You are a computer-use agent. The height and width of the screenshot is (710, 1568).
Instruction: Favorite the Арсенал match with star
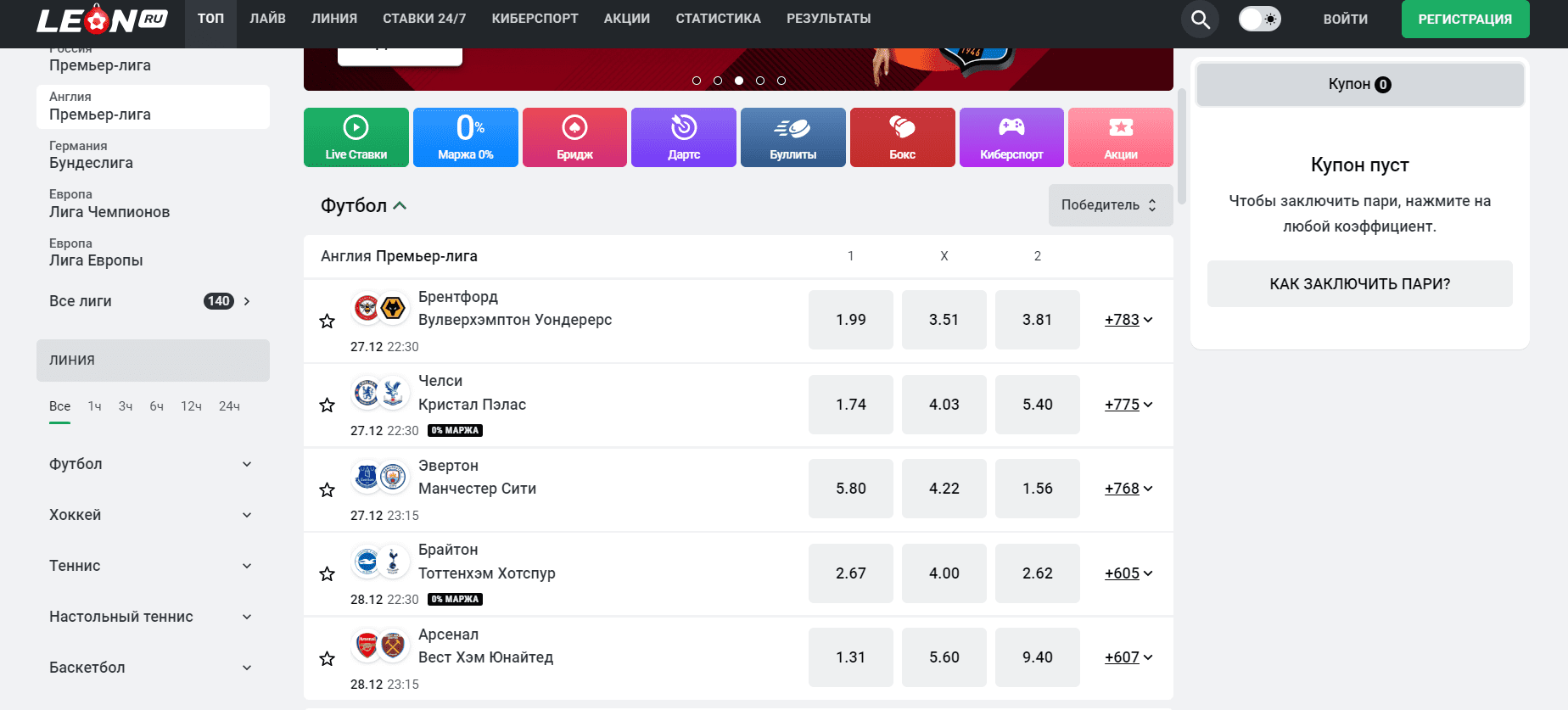tap(327, 658)
